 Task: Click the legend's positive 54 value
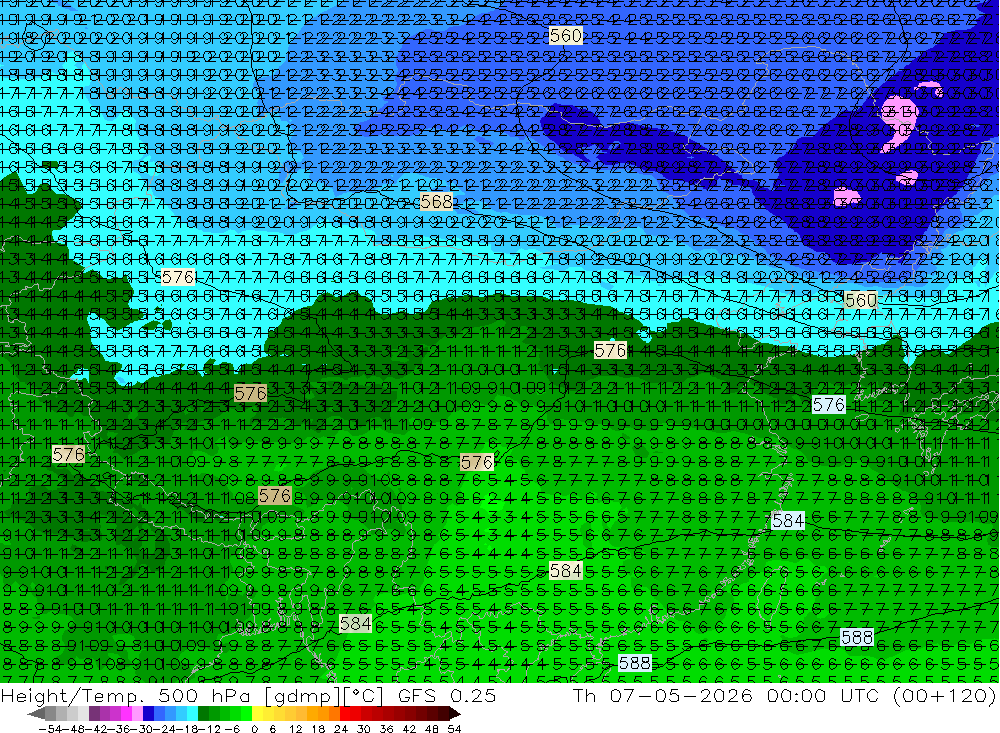[454, 729]
